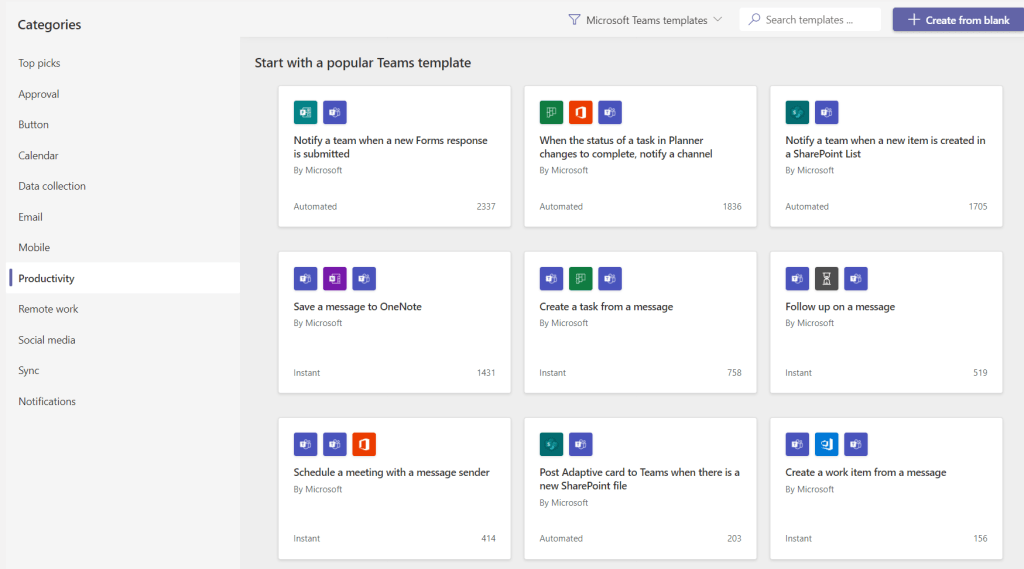The image size is (1024, 569).
Task: Click the Forms icon on first template card
Action: 305,113
